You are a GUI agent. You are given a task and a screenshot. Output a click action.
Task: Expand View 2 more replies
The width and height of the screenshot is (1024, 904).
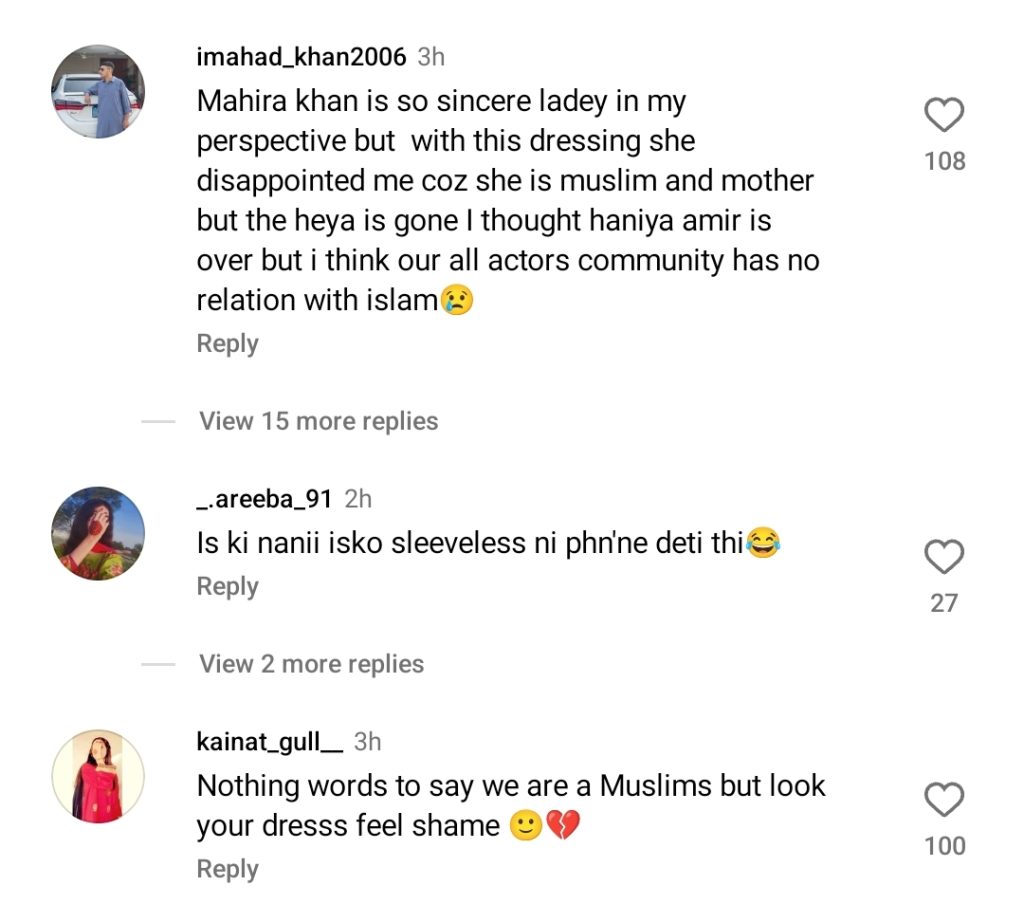(x=311, y=664)
